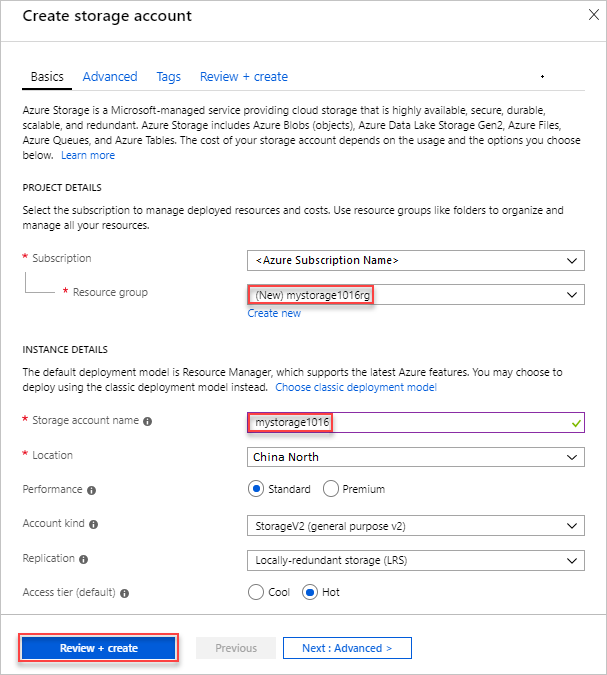Expand the Account kind dropdown
This screenshot has width=607, height=675.
[415, 526]
